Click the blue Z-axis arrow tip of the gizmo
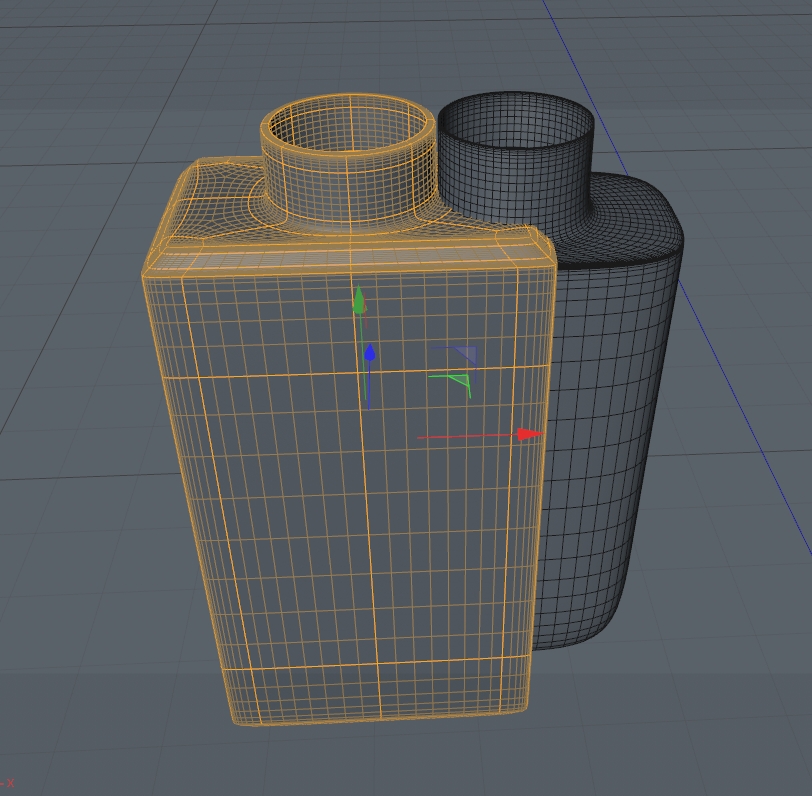 [x=370, y=352]
